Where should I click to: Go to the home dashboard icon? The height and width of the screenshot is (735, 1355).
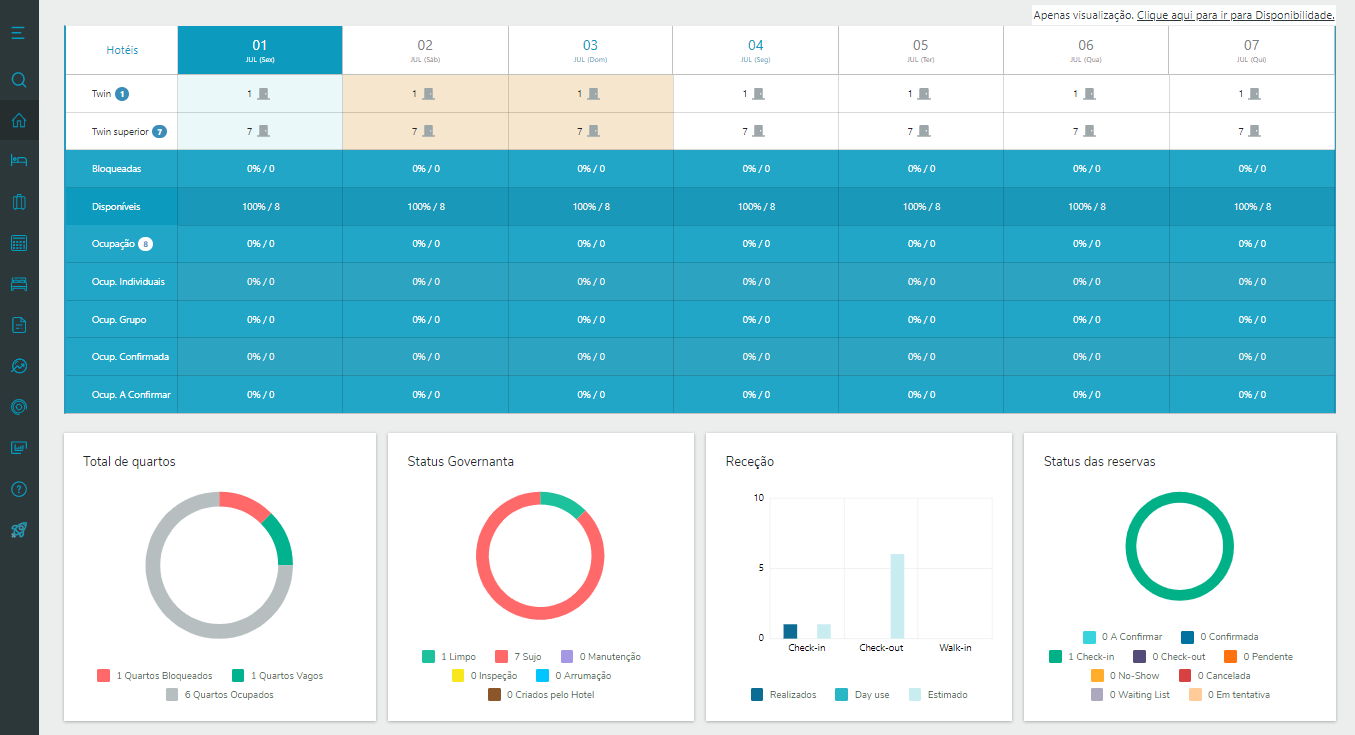click(19, 121)
